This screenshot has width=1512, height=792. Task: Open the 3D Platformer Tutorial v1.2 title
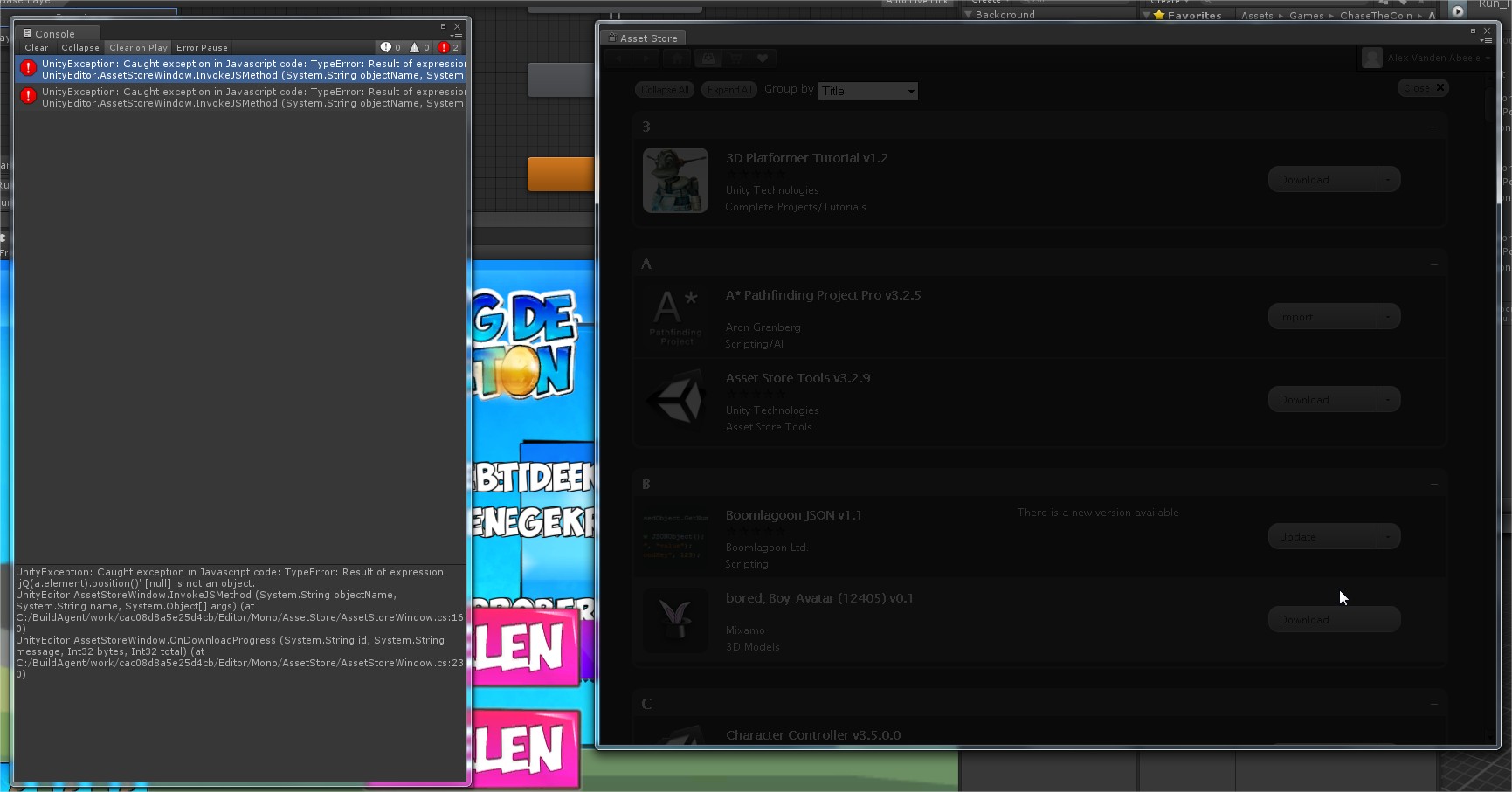806,158
